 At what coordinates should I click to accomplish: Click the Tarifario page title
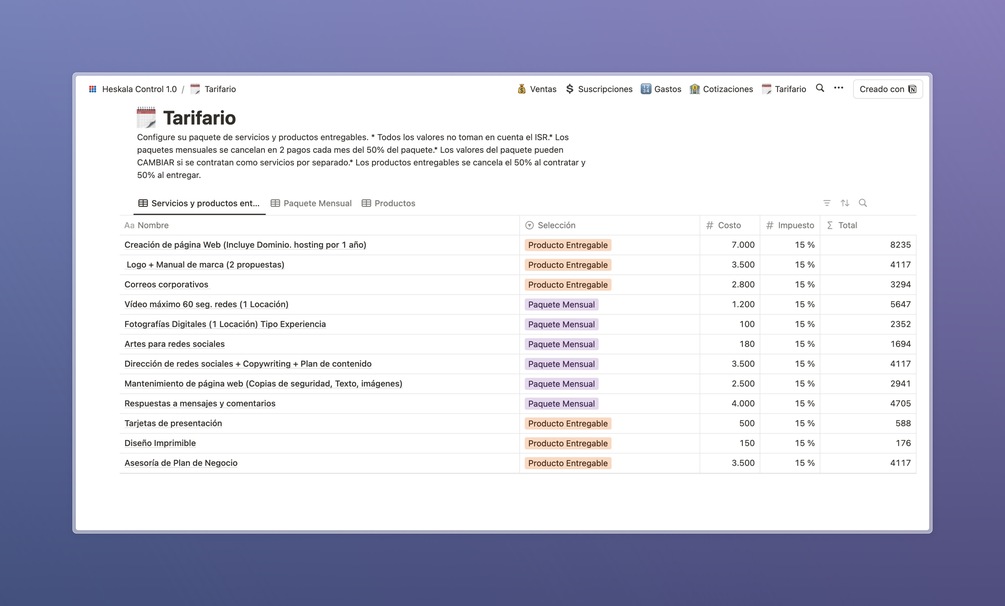(x=199, y=118)
